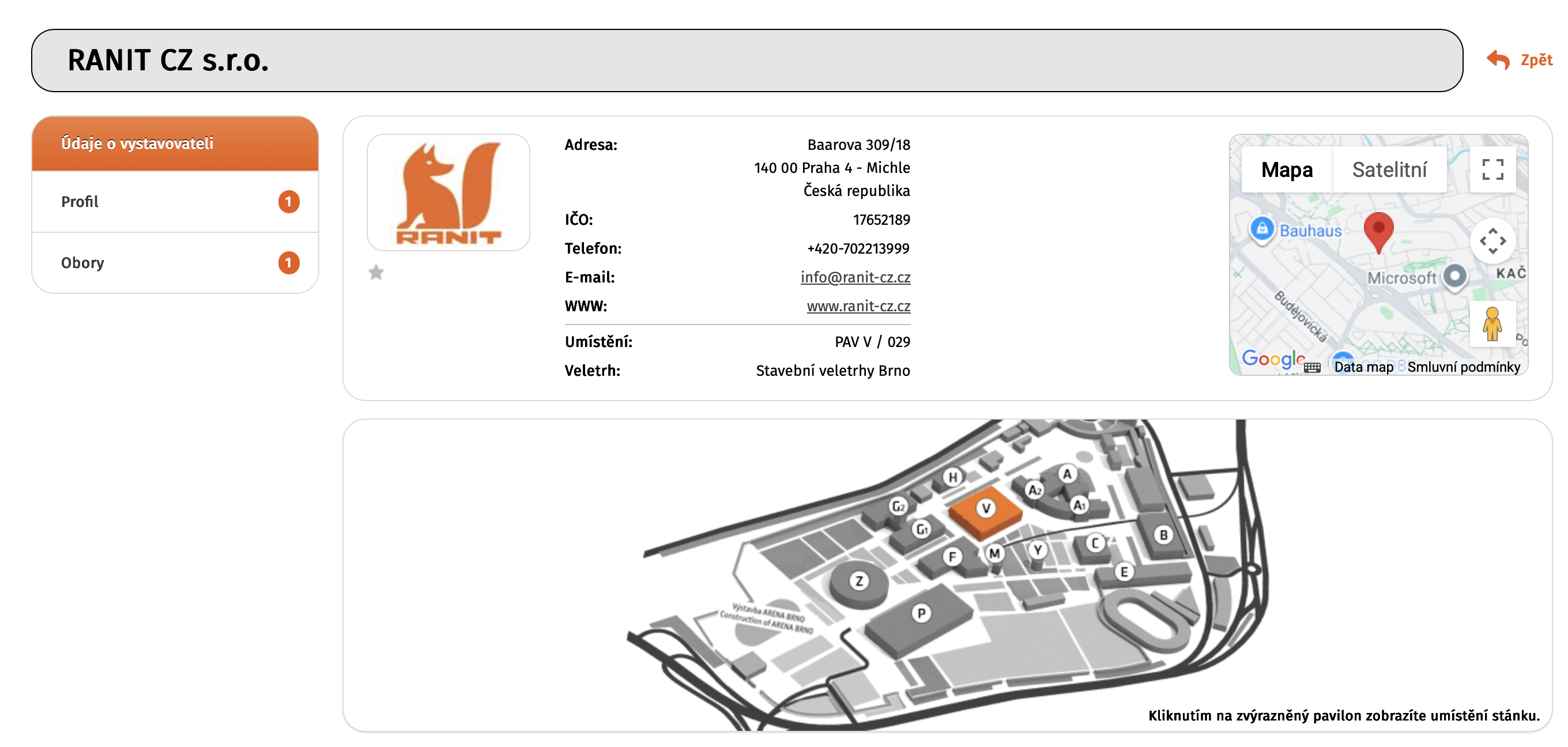This screenshot has width=1568, height=747.
Task: Click the favorite star icon
Action: pyautogui.click(x=376, y=272)
